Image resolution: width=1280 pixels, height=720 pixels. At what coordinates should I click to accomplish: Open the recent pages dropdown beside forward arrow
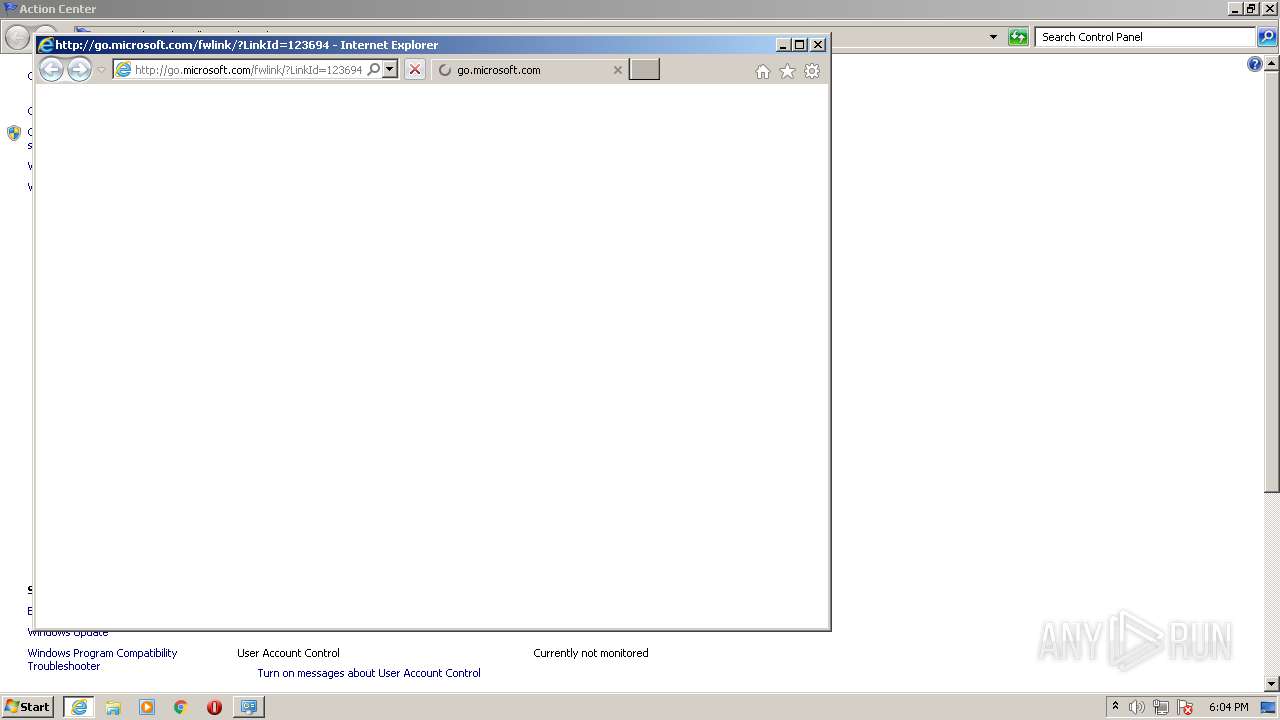[101, 70]
